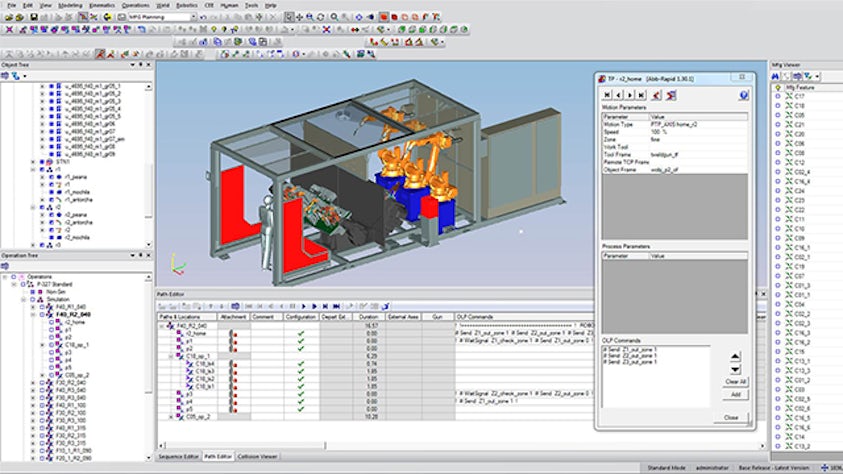Select the Pan view tool icon

(x=299, y=17)
